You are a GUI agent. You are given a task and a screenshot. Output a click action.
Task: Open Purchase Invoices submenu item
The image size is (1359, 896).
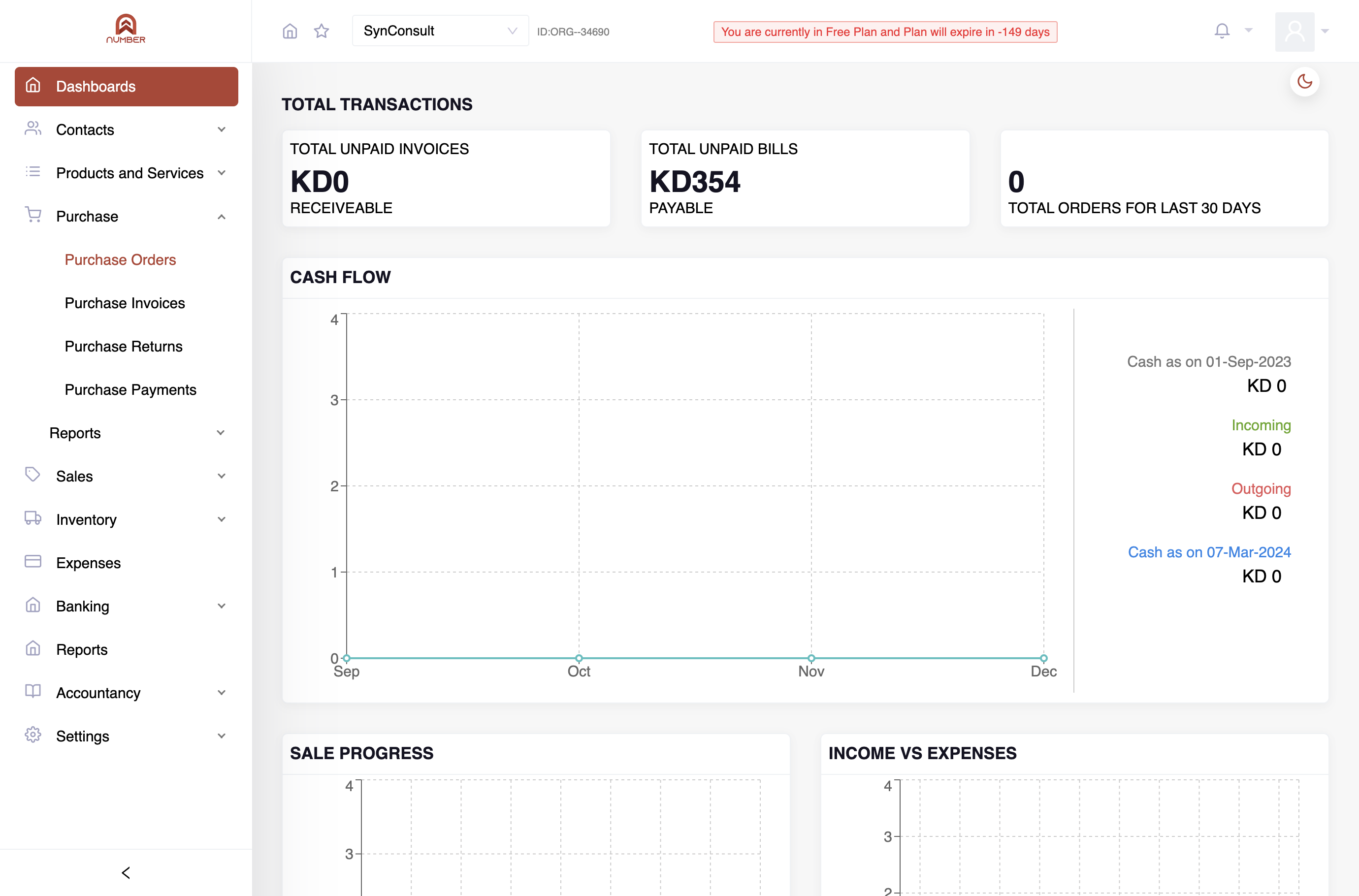tap(125, 303)
